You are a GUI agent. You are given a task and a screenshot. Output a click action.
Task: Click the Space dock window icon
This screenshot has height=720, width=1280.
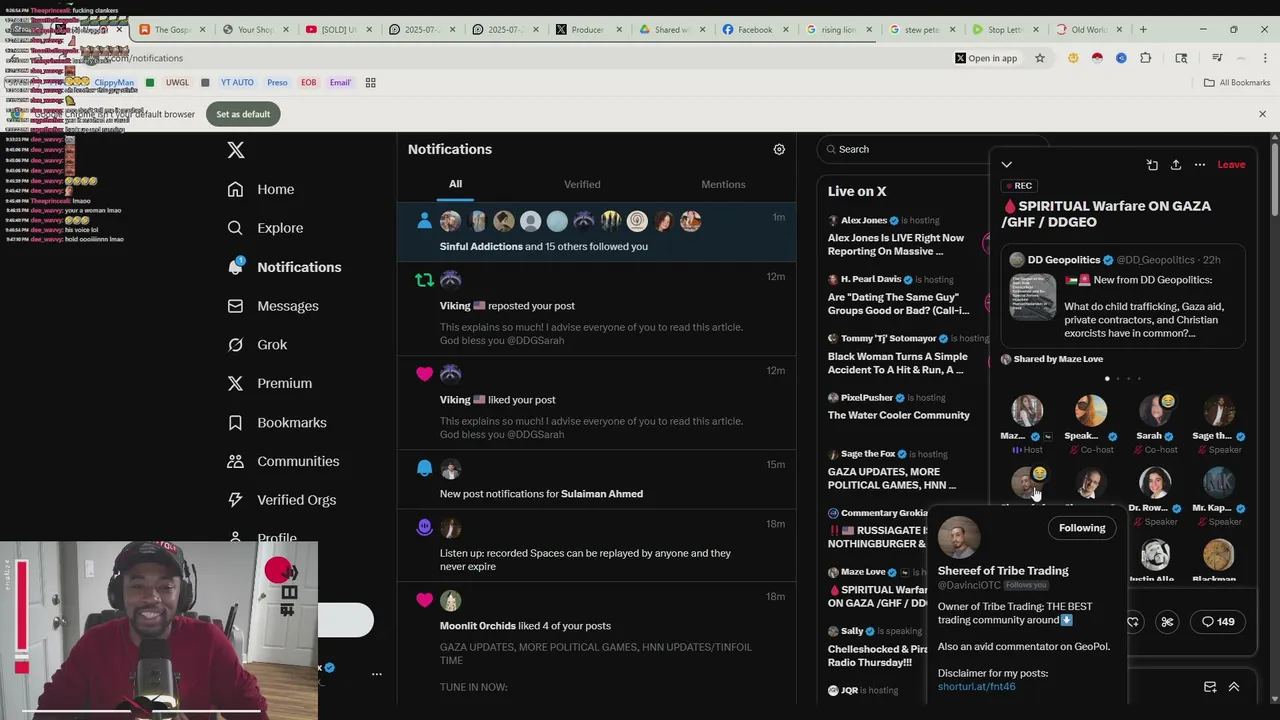click(1152, 165)
